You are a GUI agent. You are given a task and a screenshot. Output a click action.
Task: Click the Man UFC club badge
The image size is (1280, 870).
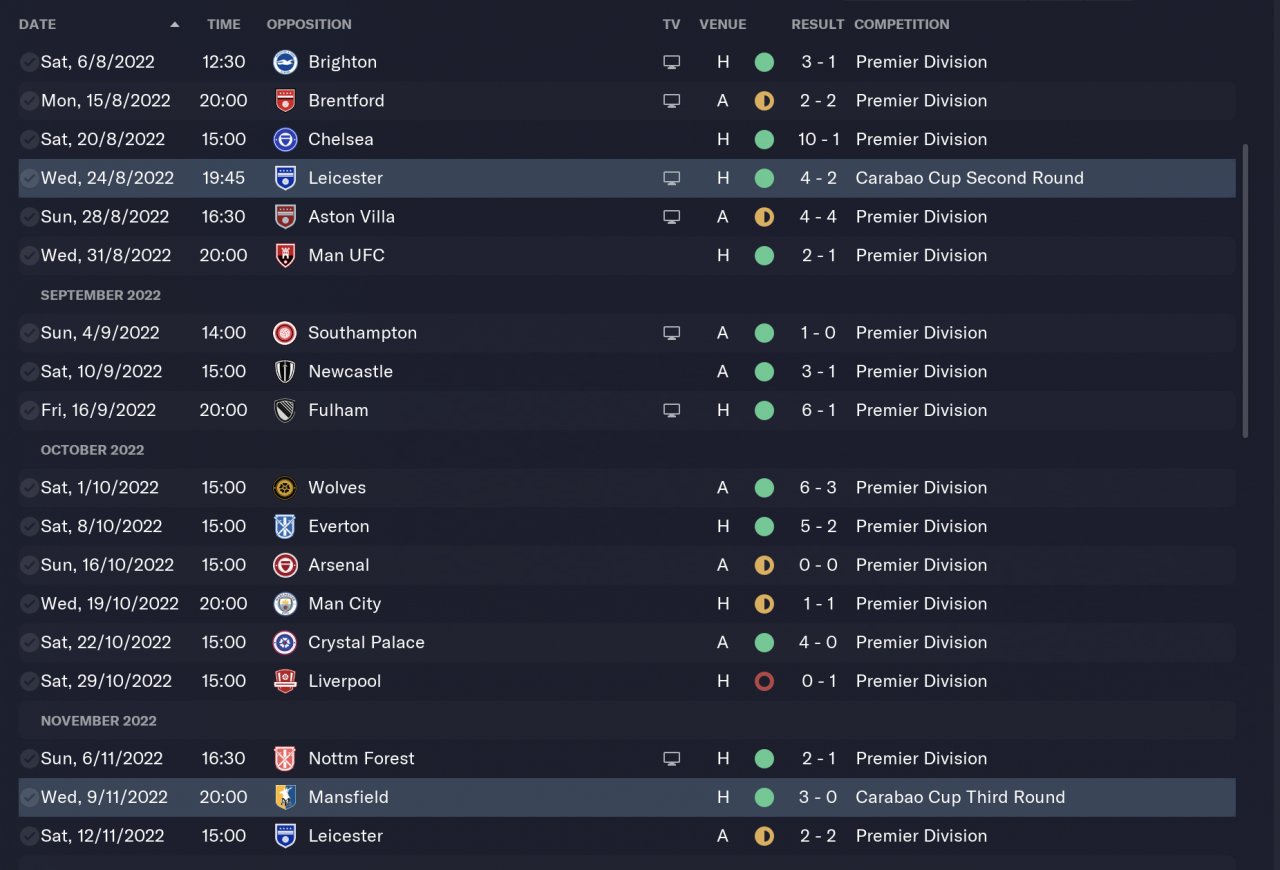[285, 255]
